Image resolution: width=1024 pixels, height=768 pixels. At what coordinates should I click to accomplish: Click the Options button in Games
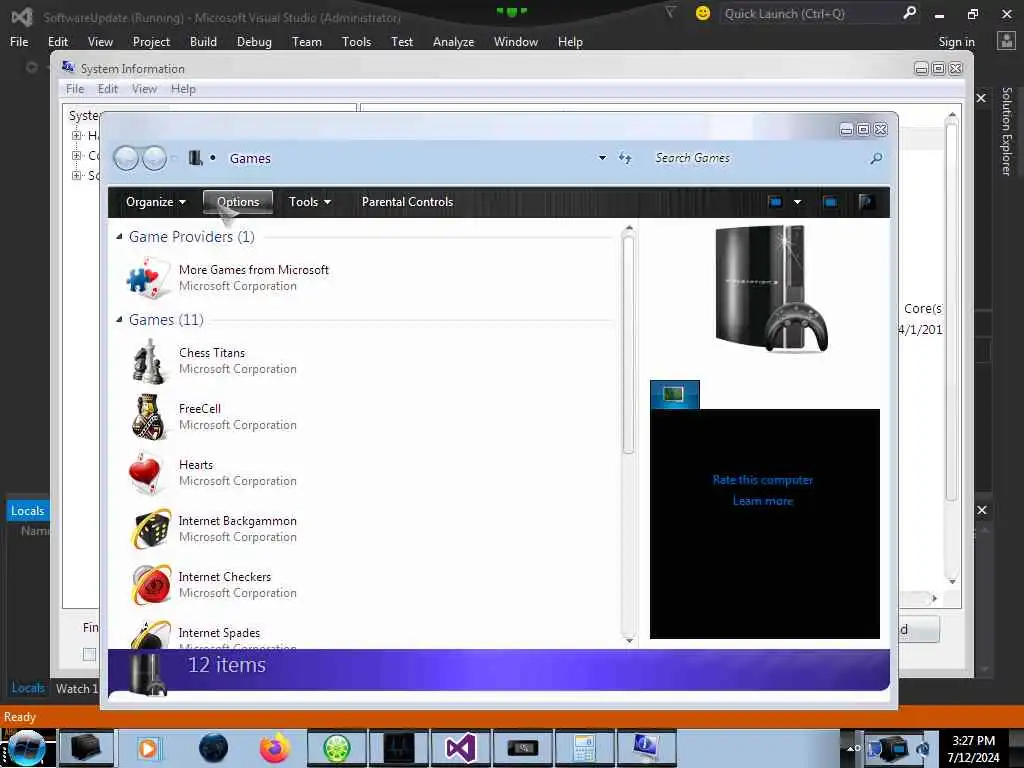click(x=238, y=202)
